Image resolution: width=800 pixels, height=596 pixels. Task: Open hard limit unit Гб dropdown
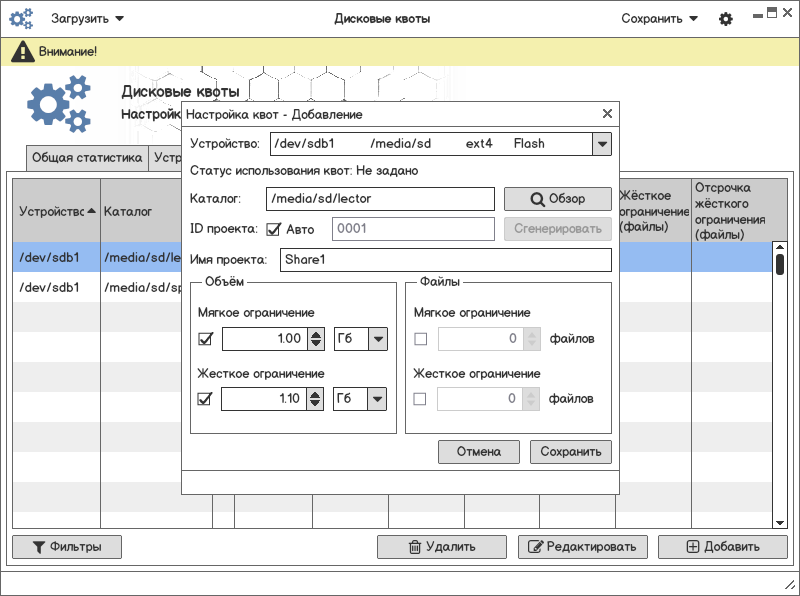point(377,399)
